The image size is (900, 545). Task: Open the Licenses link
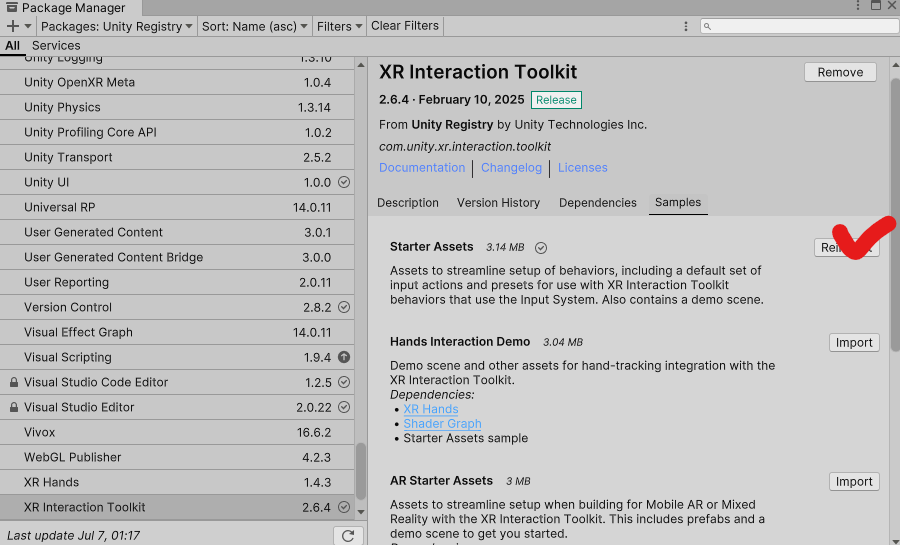point(583,168)
